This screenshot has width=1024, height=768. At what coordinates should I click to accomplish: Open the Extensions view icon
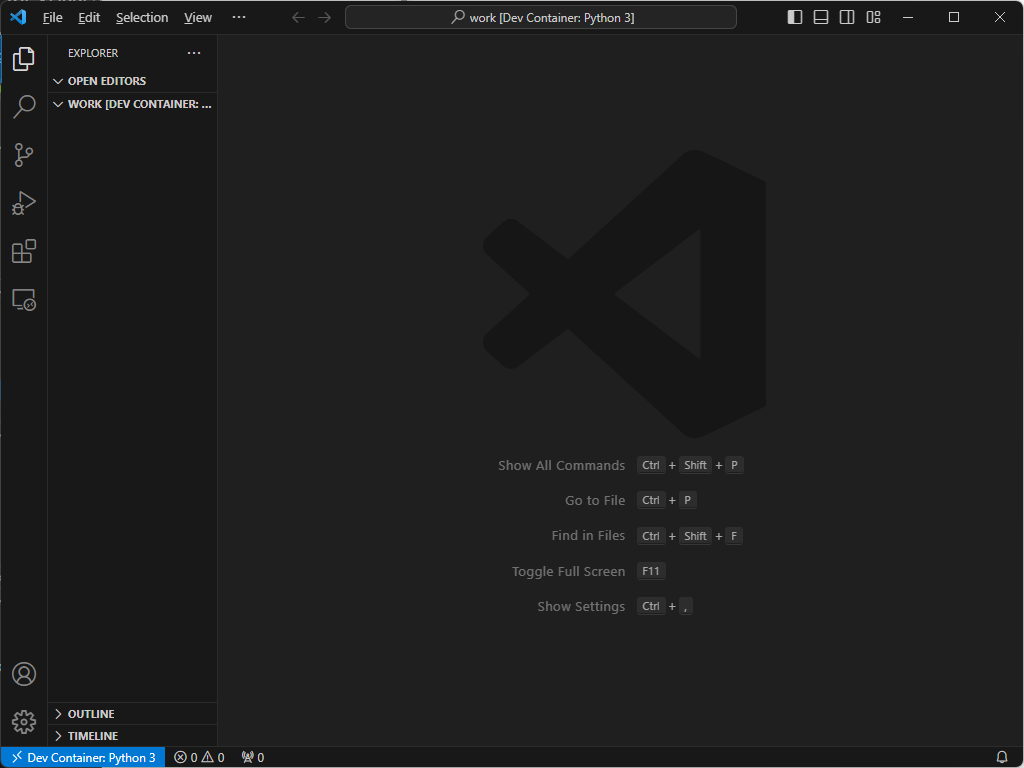coord(24,251)
